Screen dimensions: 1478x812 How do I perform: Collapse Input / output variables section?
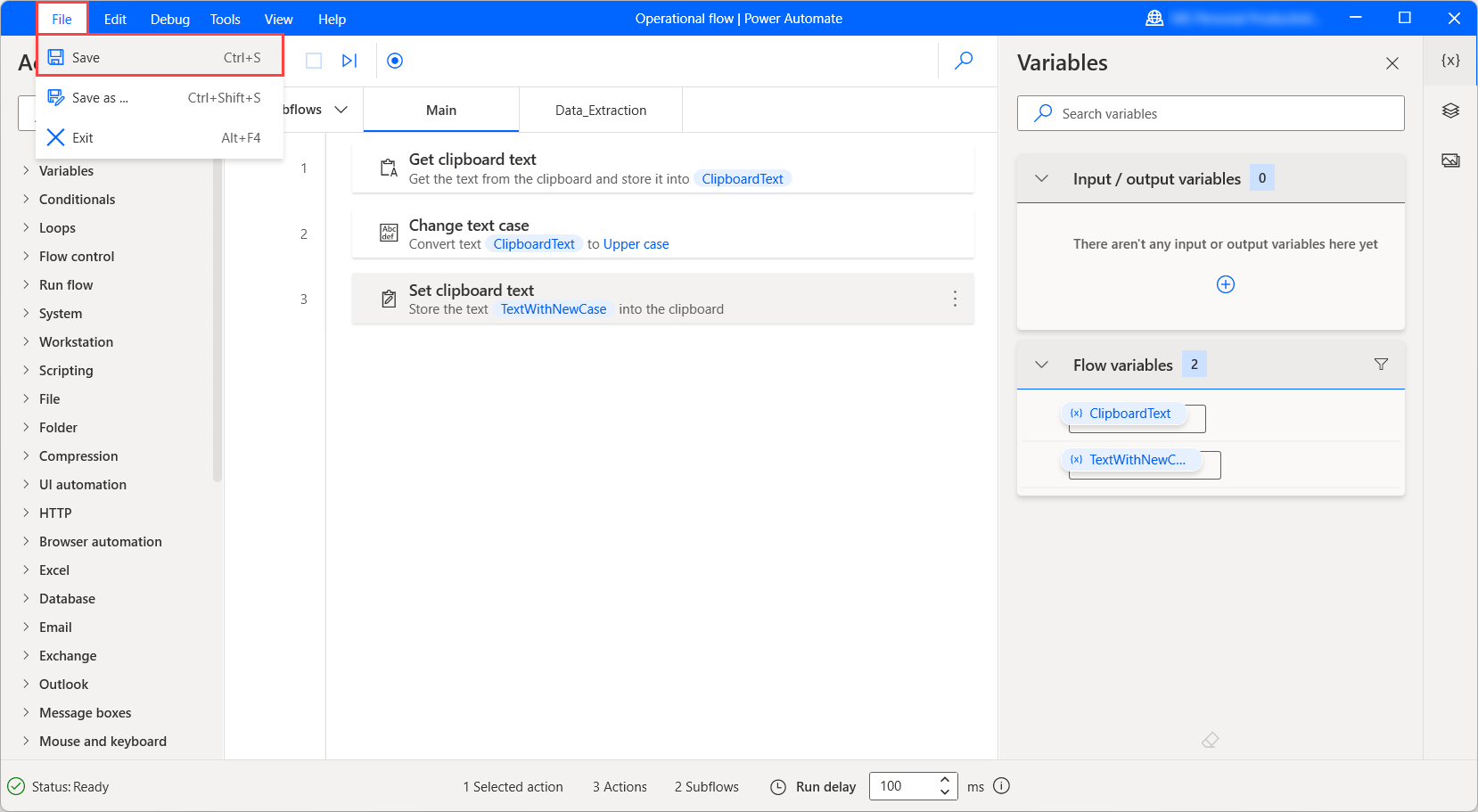(x=1041, y=178)
